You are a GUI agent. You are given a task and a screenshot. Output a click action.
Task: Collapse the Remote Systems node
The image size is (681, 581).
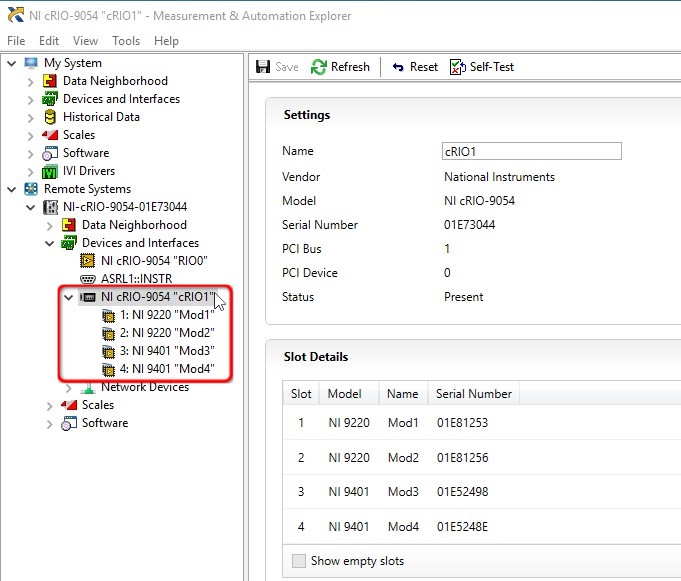pos(12,189)
